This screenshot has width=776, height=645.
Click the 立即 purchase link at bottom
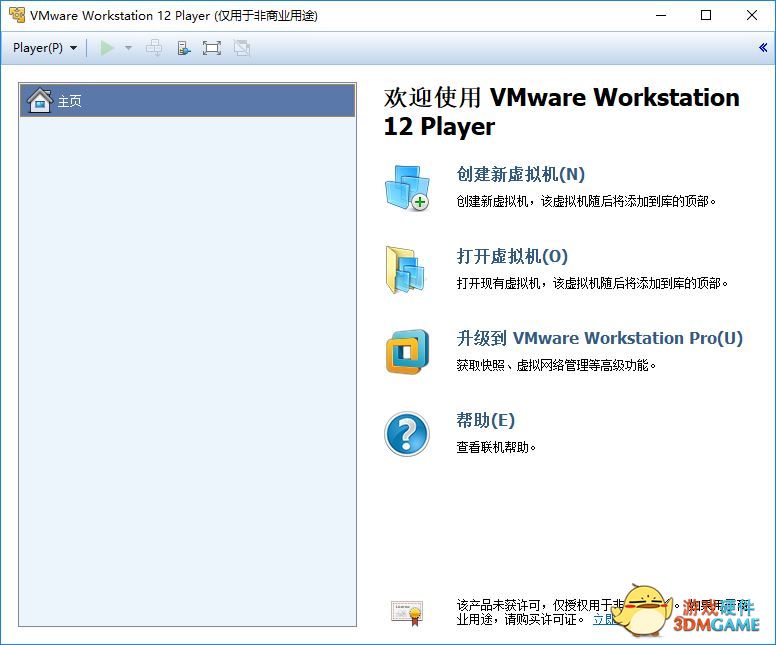605,619
